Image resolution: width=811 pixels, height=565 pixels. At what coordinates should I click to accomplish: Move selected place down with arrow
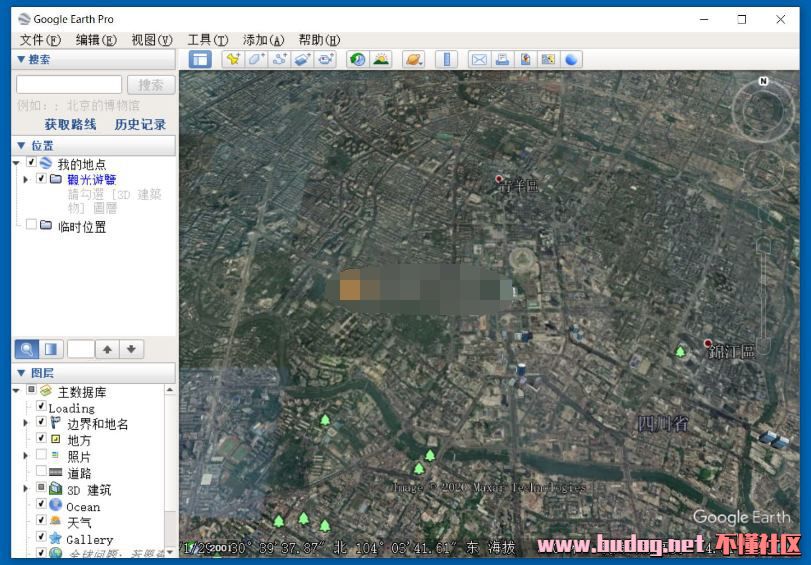[x=131, y=349]
